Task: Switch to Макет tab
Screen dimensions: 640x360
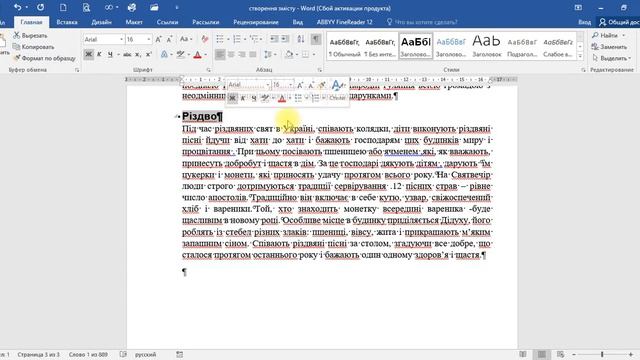Action: click(x=134, y=22)
